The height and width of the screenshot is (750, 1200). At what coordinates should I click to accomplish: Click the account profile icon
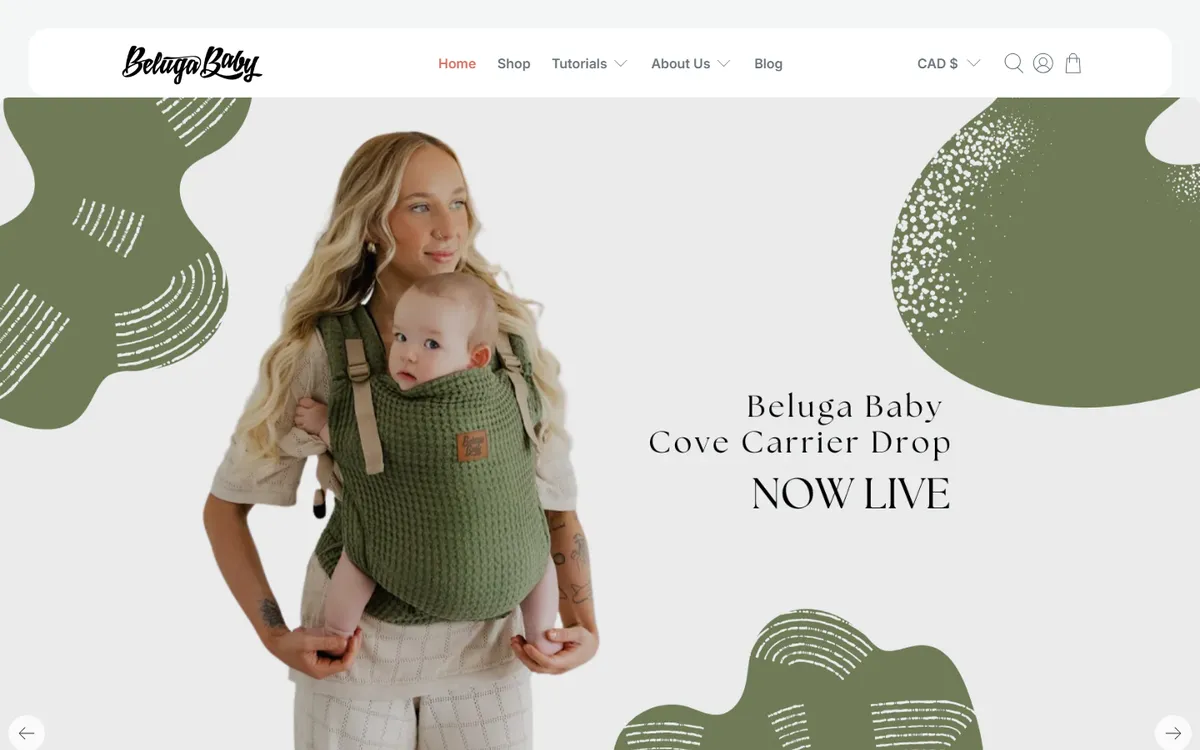(1043, 63)
